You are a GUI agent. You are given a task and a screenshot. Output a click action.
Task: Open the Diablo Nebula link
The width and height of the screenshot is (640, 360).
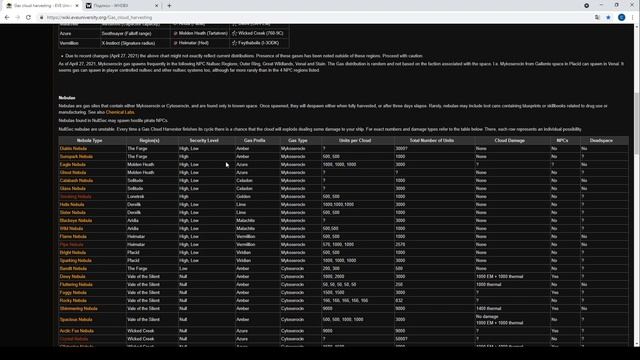tap(73, 149)
